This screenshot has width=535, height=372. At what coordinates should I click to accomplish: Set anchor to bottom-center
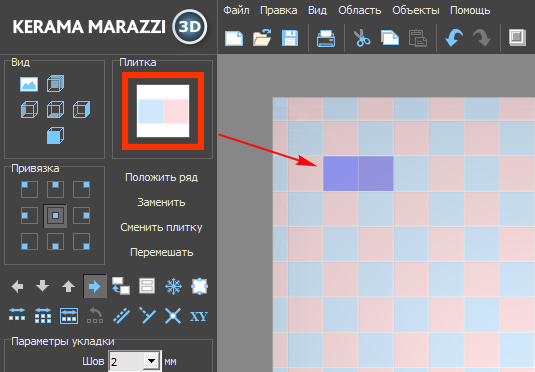pyautogui.click(x=55, y=242)
